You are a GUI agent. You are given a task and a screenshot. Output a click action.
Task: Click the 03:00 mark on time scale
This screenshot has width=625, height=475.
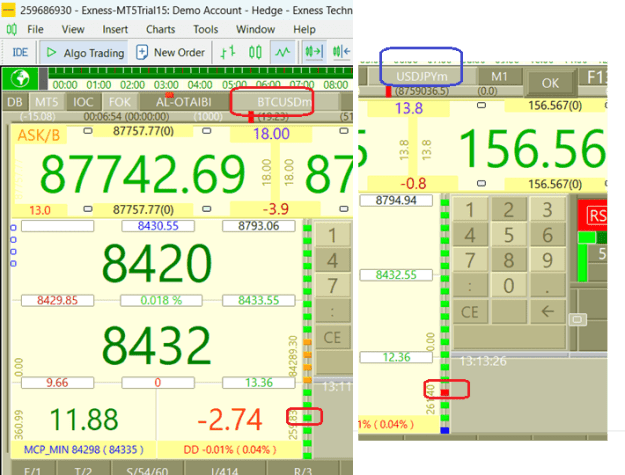pyautogui.click(x=166, y=84)
